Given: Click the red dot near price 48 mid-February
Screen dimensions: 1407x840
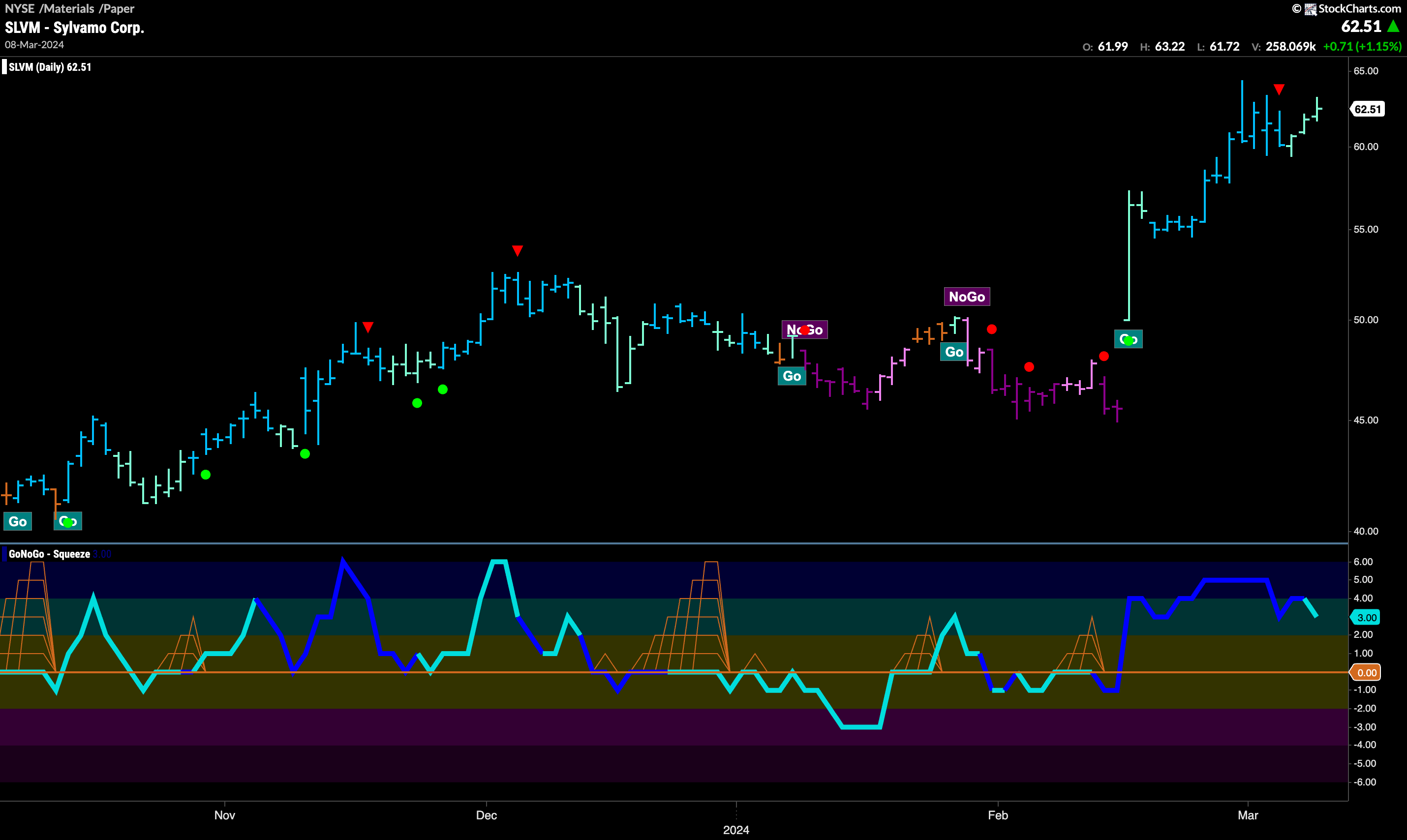Looking at the screenshot, I should click(x=1104, y=356).
